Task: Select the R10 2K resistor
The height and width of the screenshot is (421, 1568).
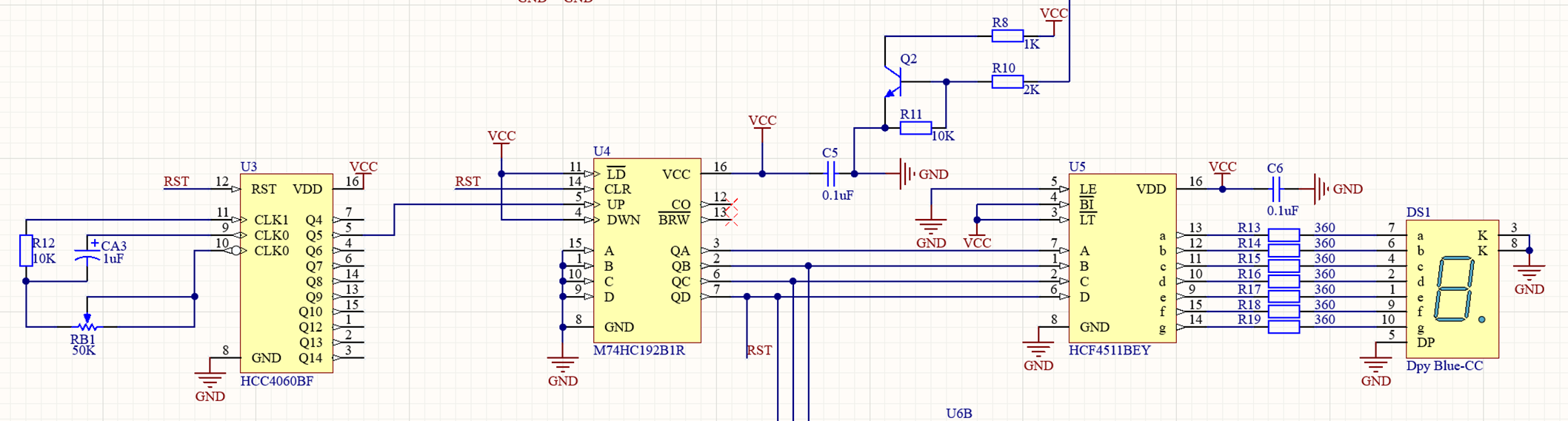Action: (x=1007, y=81)
